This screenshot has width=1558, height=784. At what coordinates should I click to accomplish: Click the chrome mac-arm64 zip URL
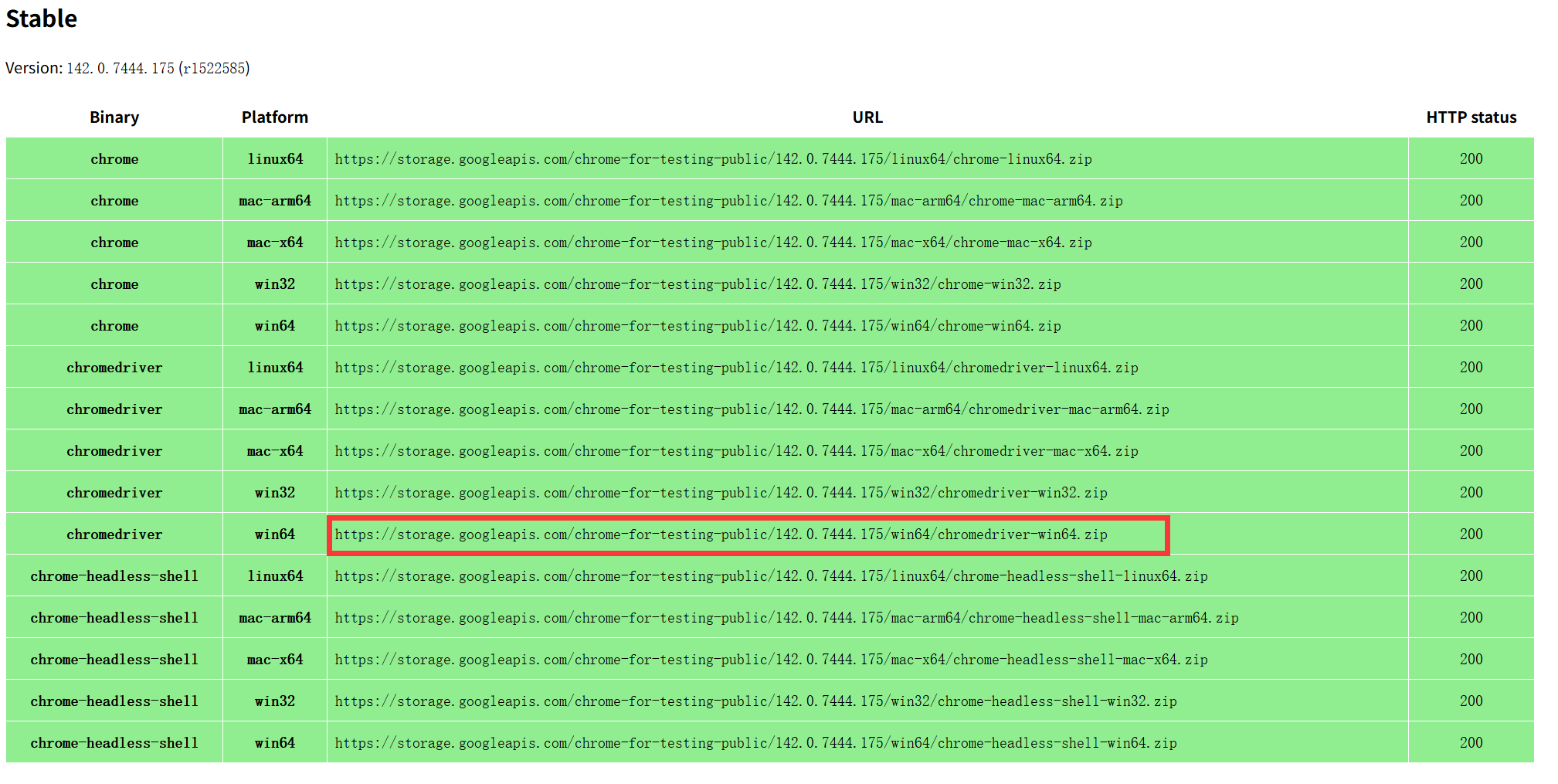728,201
